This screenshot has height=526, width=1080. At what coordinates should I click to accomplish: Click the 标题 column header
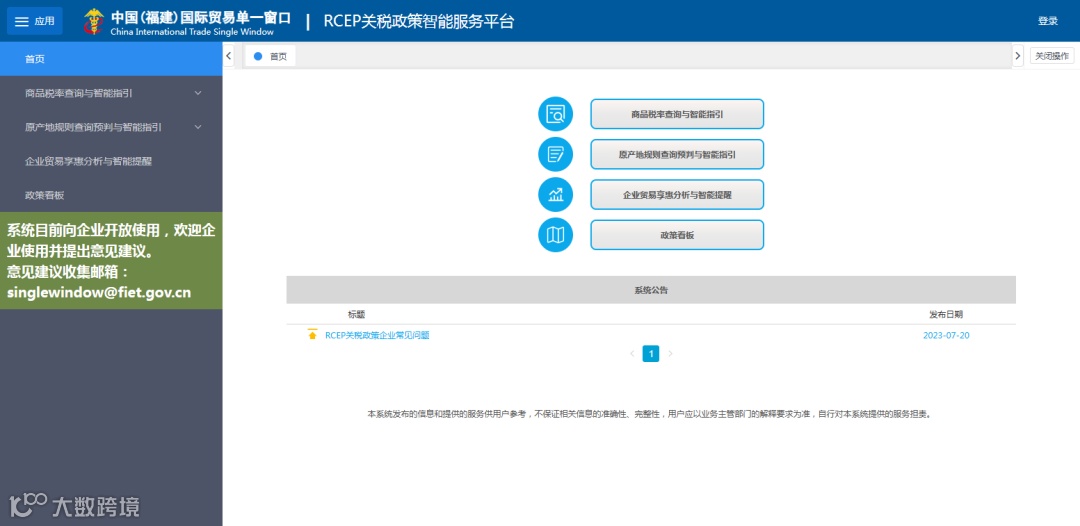357,314
